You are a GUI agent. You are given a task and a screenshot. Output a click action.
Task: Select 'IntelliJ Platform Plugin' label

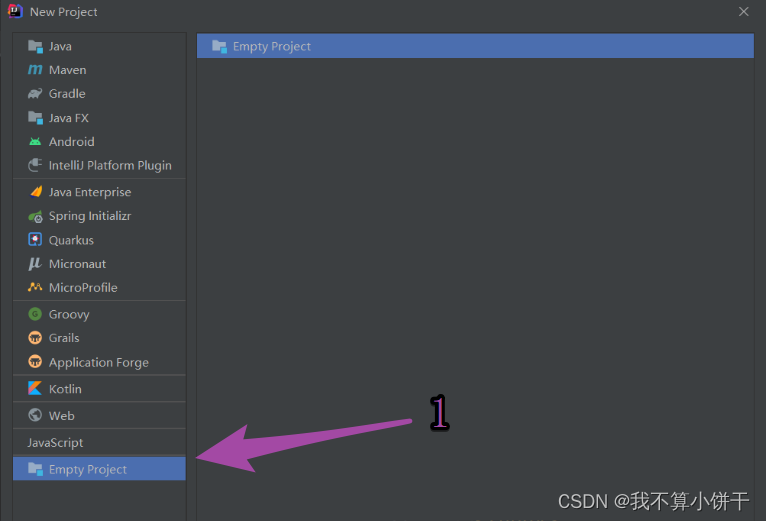(x=110, y=166)
